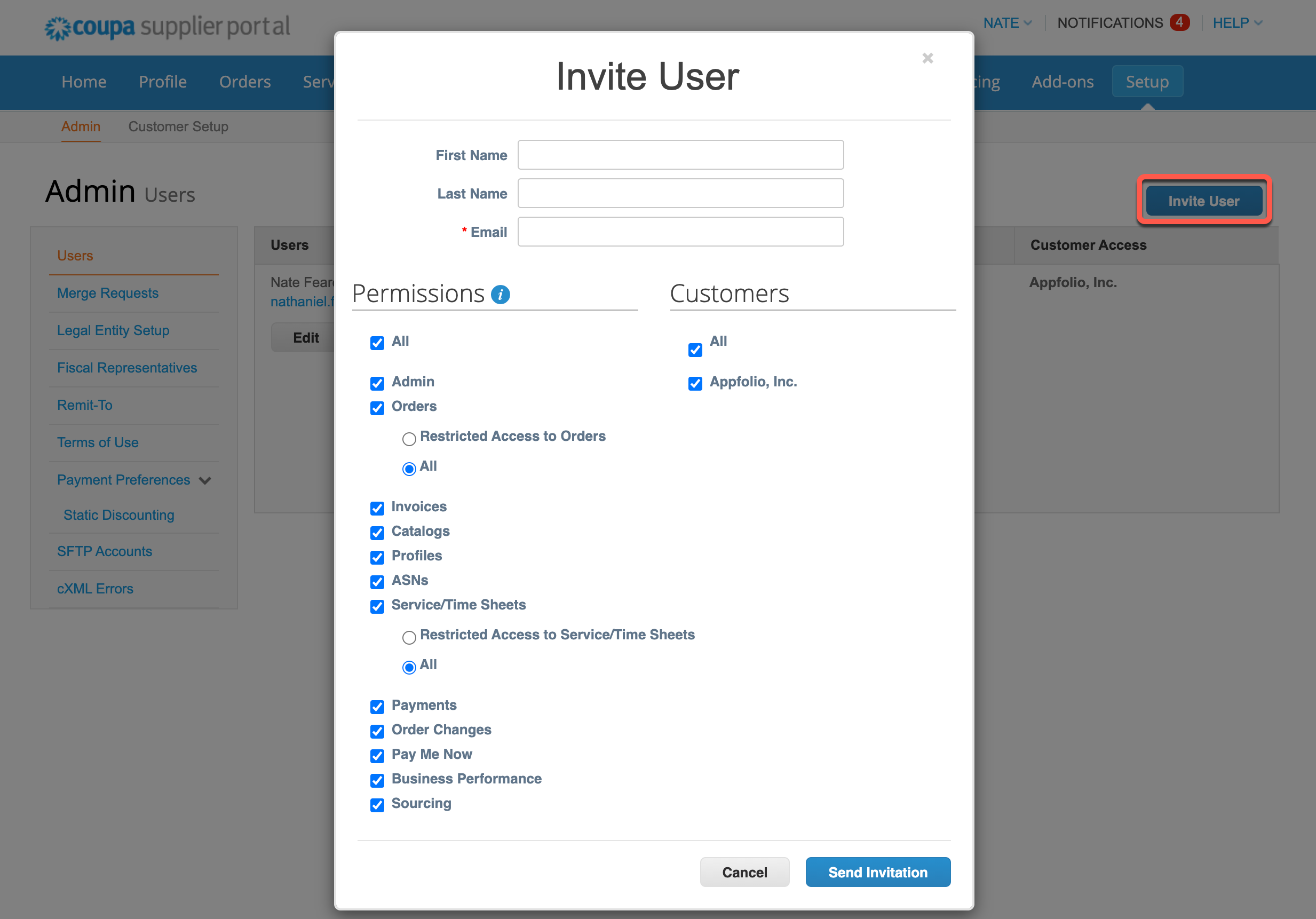Go to the Home tab

84,82
